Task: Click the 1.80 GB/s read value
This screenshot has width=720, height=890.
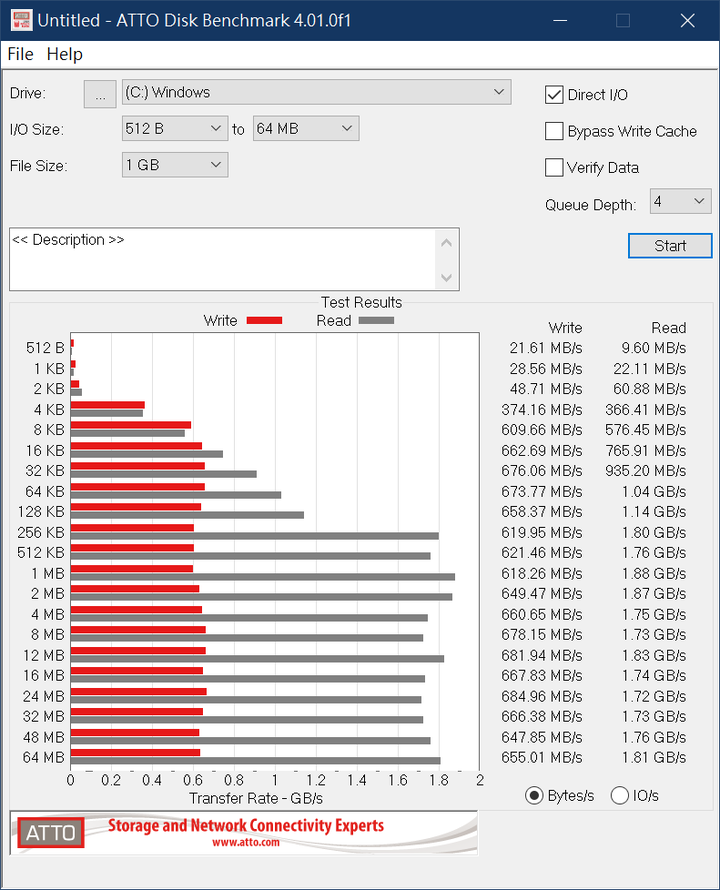Action: 654,532
